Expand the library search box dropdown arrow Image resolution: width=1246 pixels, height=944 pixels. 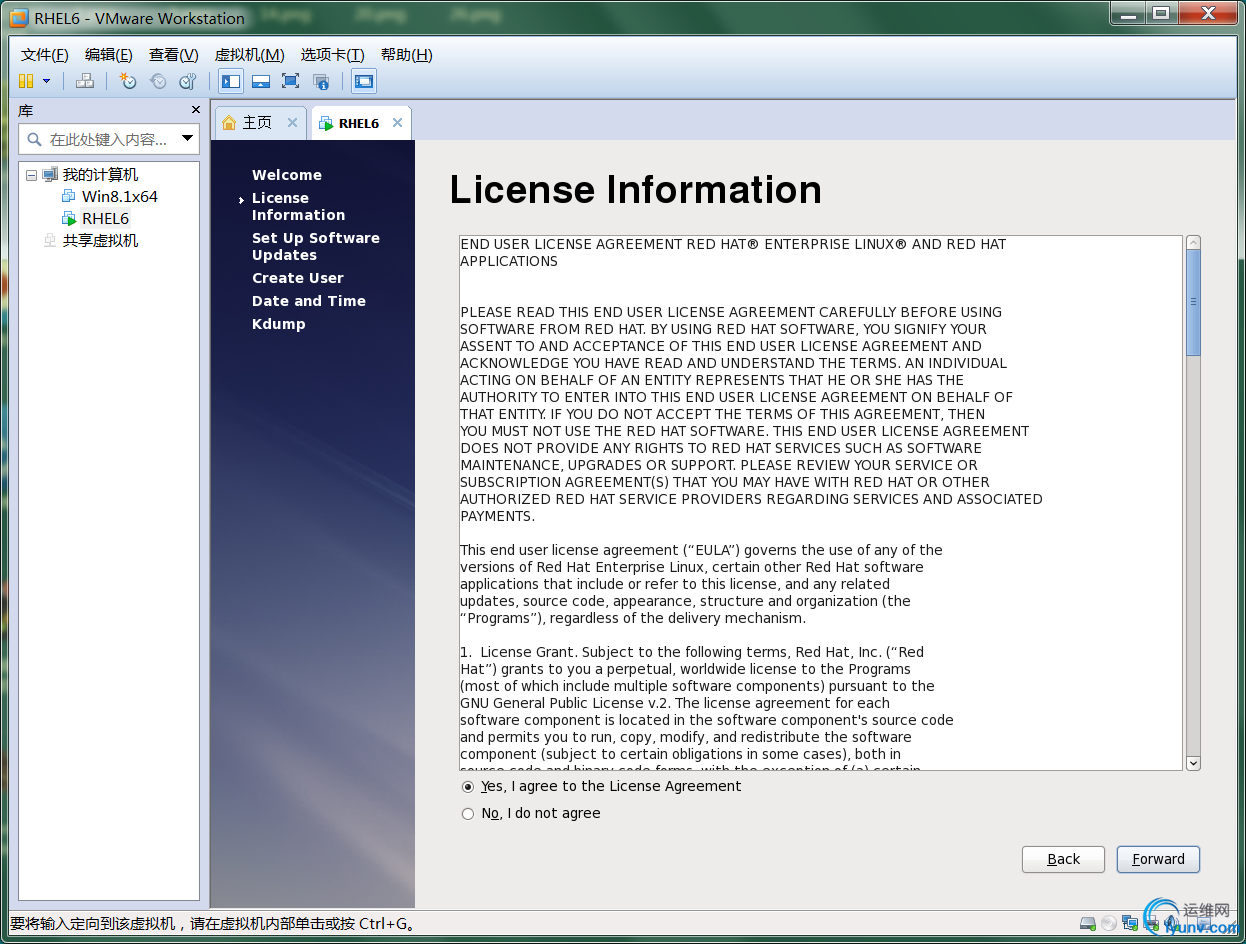[x=187, y=139]
